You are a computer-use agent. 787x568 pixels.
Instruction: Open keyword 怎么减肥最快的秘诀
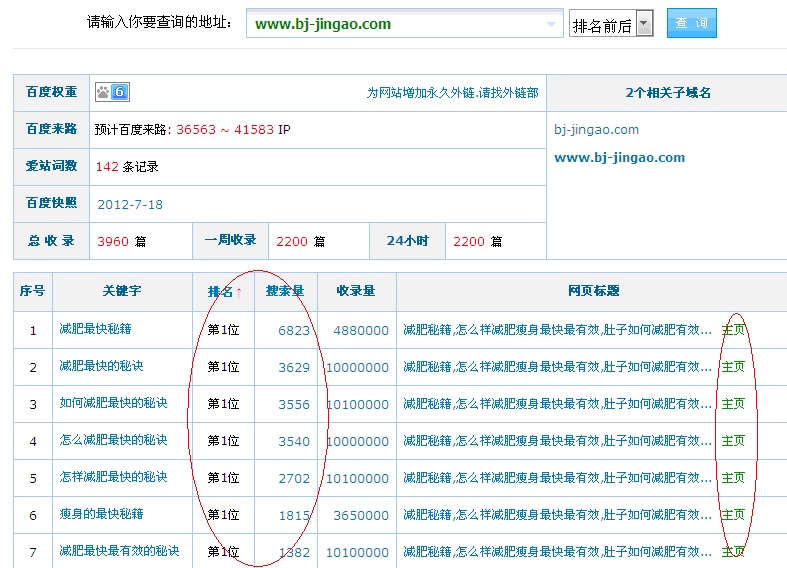pos(113,440)
